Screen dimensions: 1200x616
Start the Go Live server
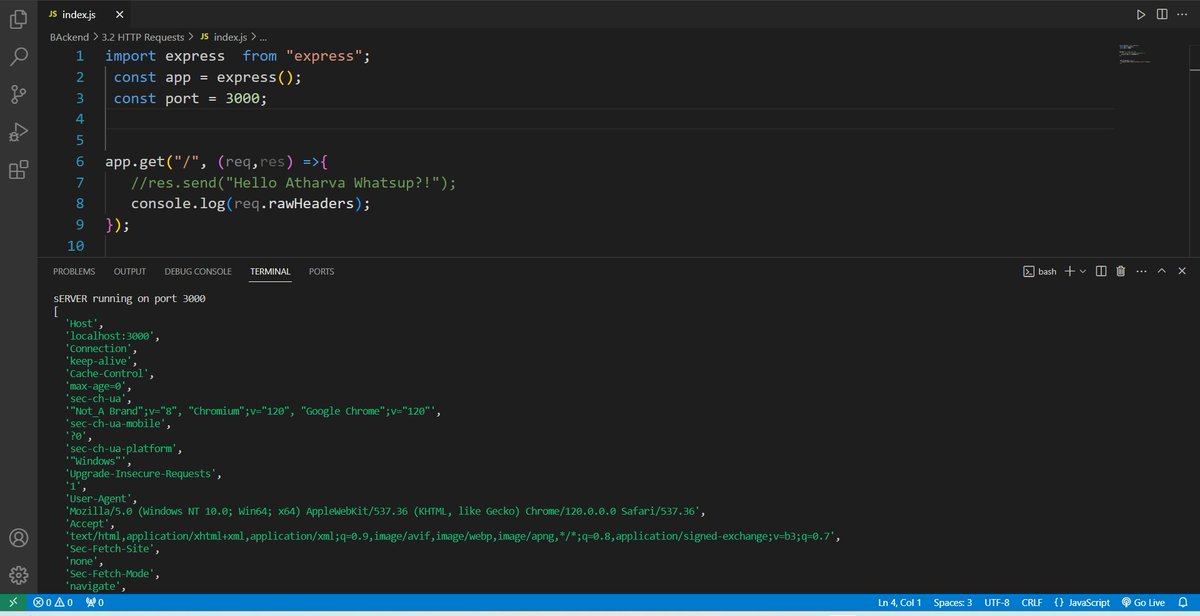[1142, 602]
